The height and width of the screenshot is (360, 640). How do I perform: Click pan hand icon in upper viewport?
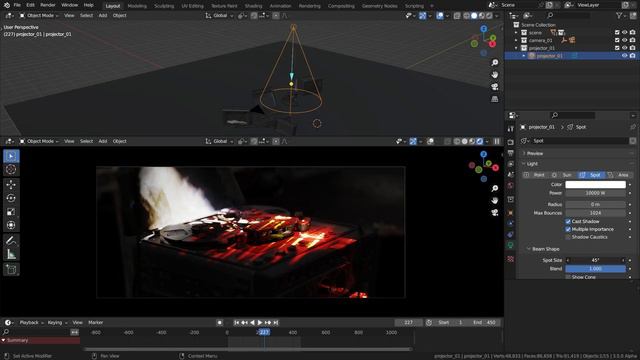(x=495, y=75)
